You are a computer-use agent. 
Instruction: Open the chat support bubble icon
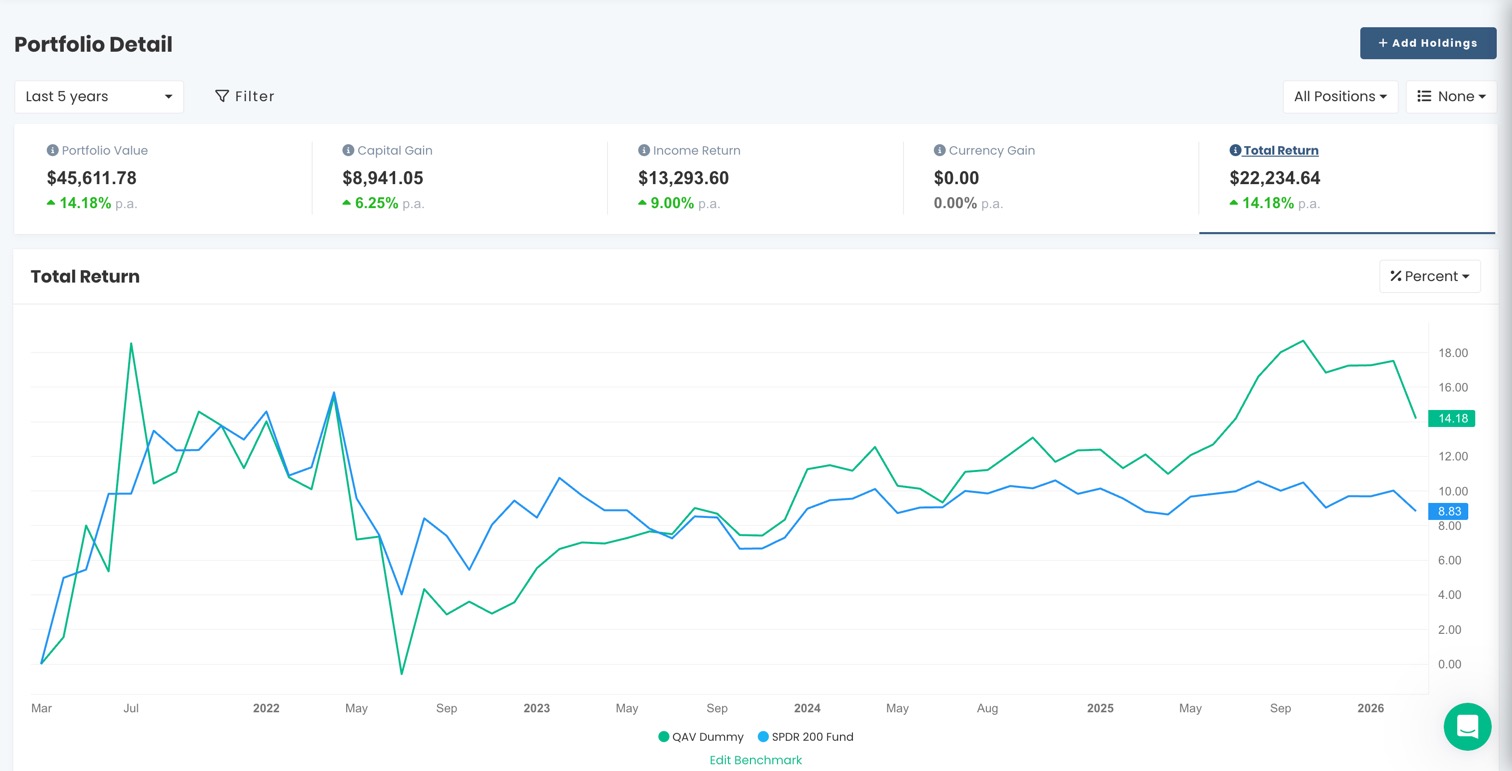(1467, 727)
